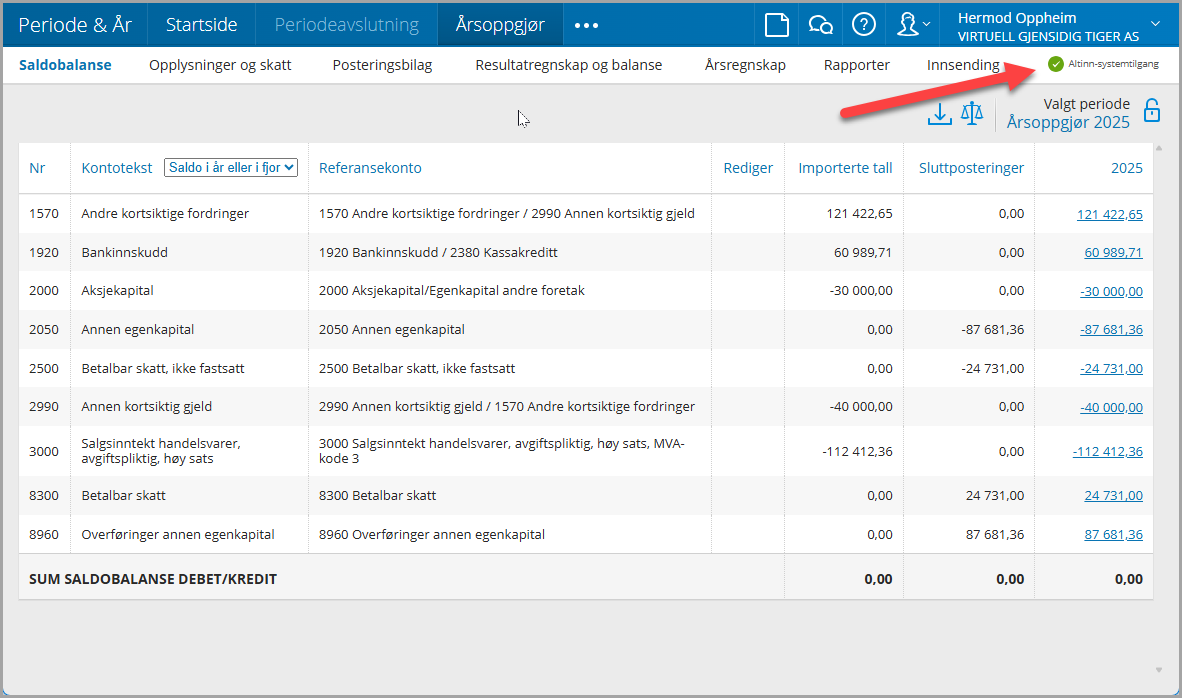This screenshot has width=1182, height=698.
Task: Click the Sluttposteringer column header
Action: (971, 168)
